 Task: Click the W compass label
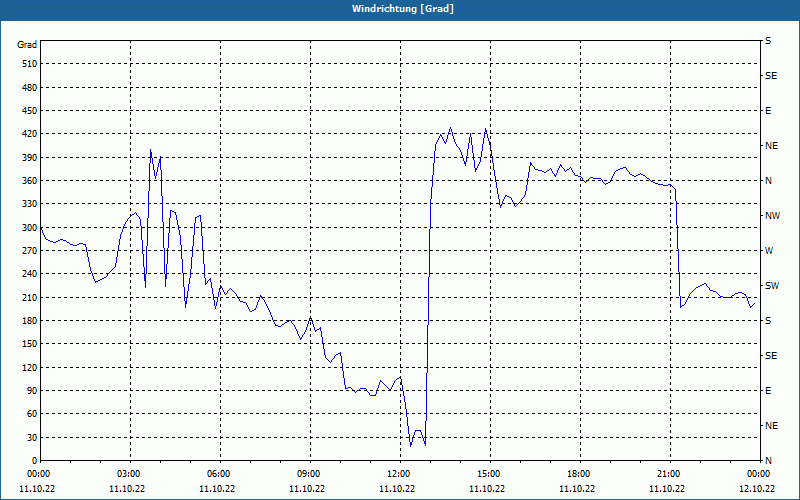[769, 251]
